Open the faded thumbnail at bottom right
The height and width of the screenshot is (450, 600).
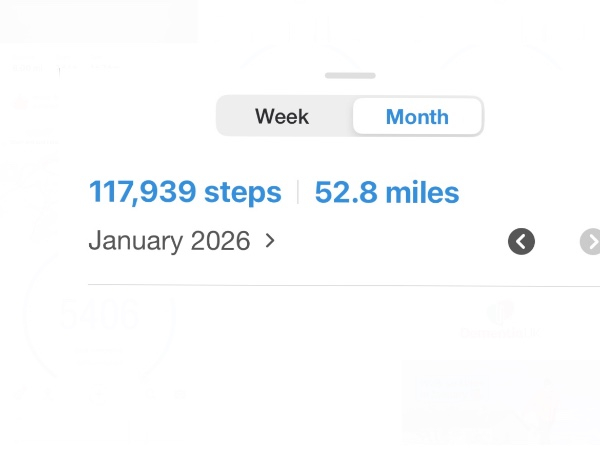pyautogui.click(x=500, y=400)
